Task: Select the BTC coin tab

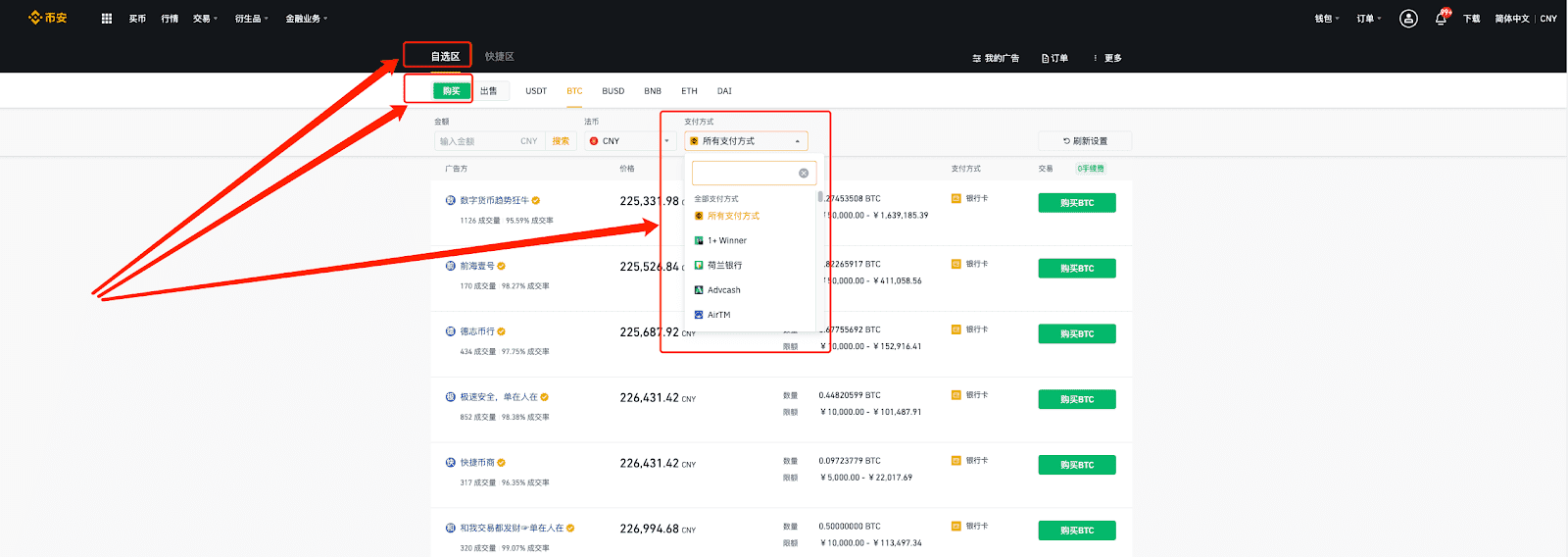Action: pyautogui.click(x=574, y=91)
